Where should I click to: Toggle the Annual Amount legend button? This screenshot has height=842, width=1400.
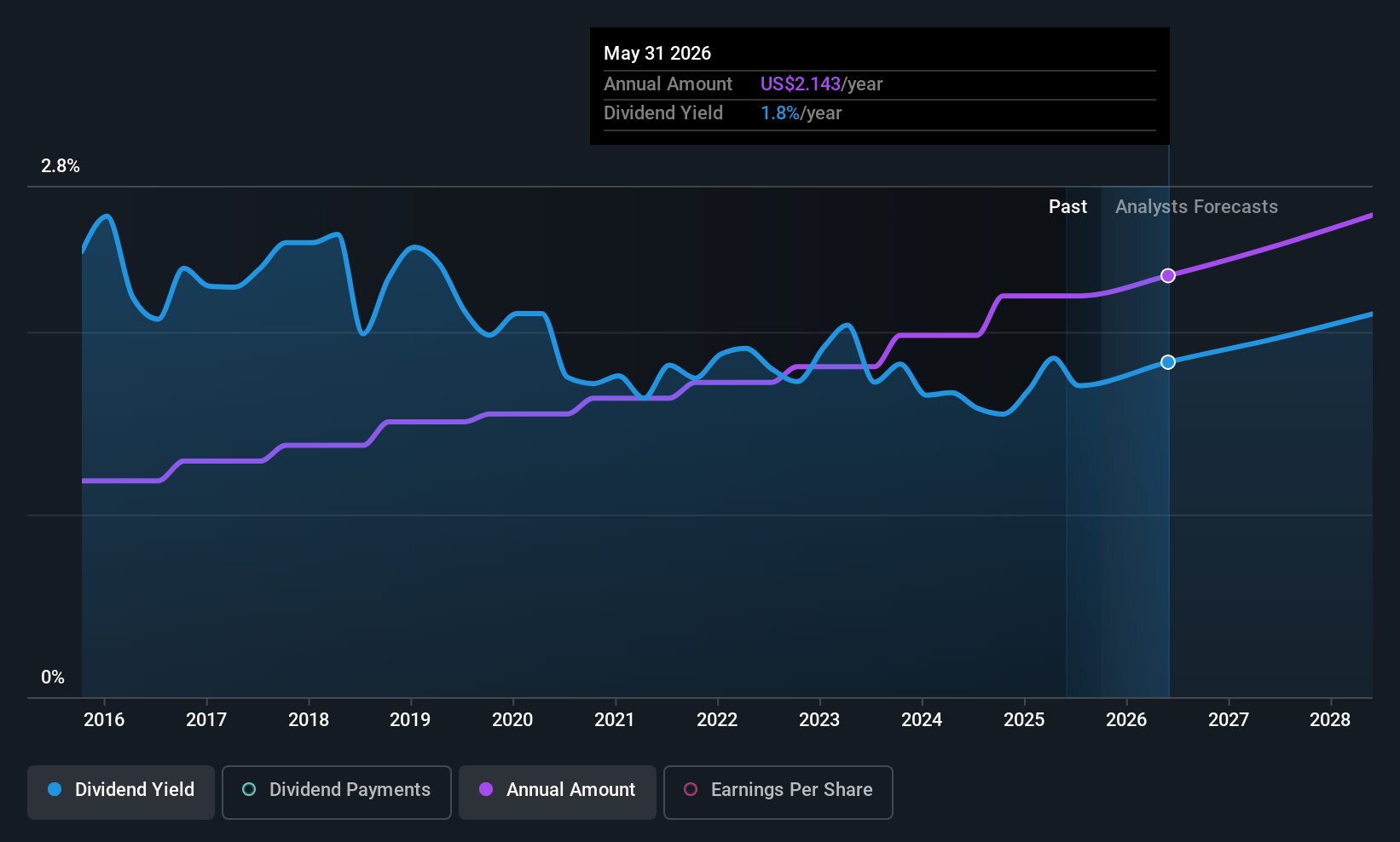558,792
